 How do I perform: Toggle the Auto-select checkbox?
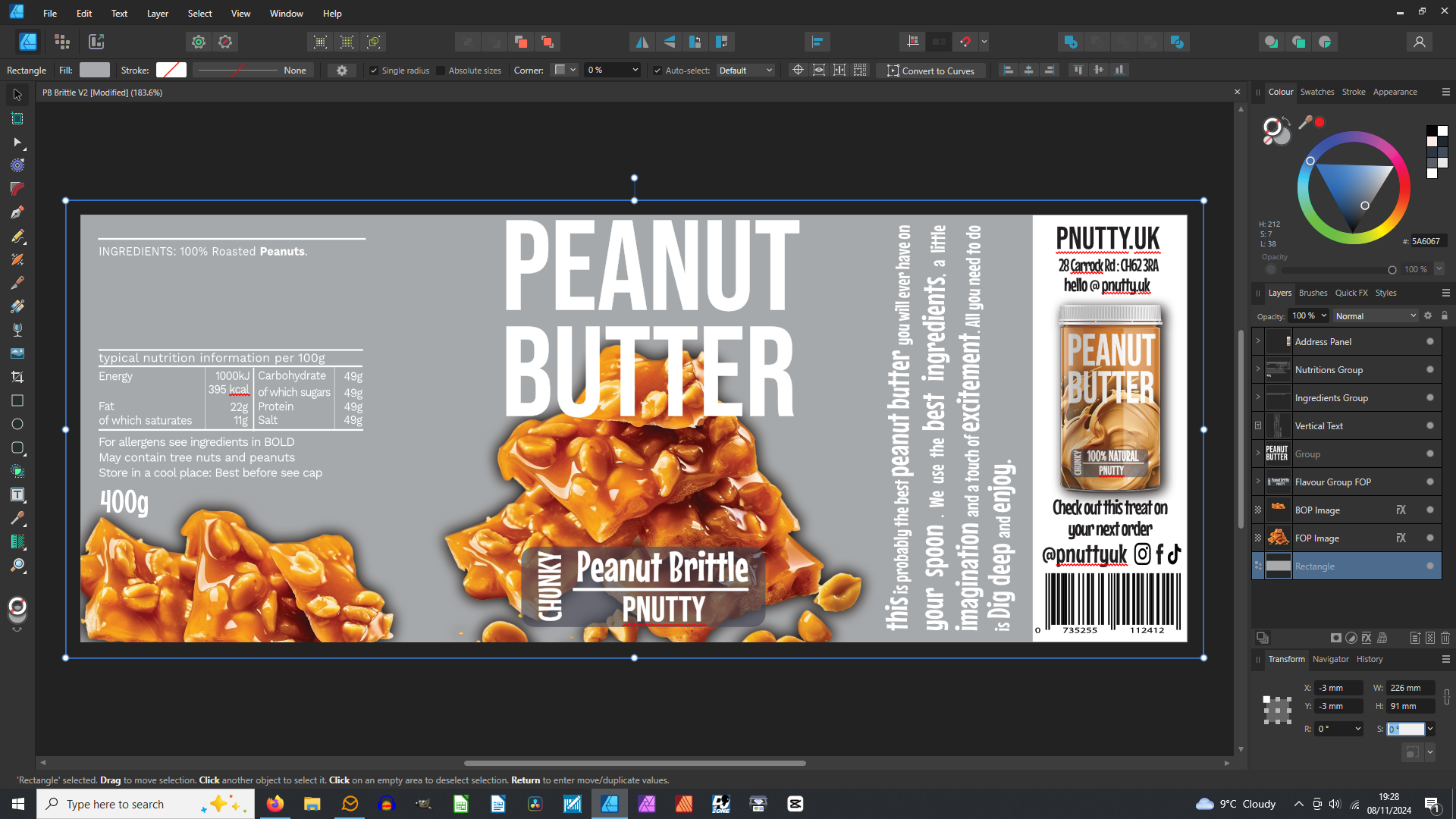(657, 71)
